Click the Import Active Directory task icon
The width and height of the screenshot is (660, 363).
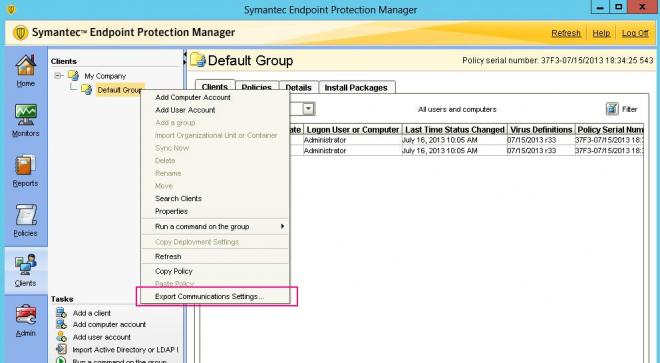61,349
